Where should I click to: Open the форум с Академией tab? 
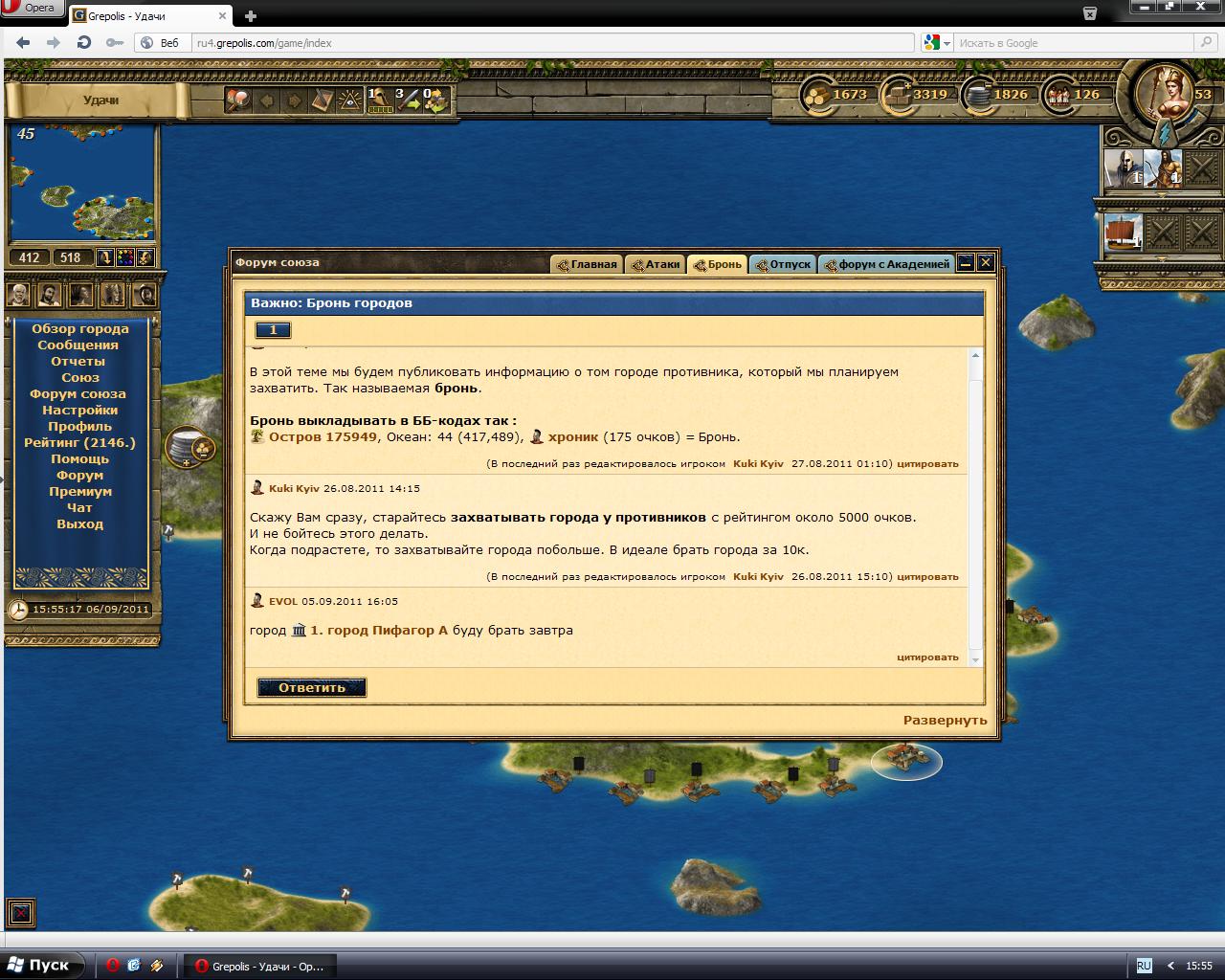[x=887, y=264]
